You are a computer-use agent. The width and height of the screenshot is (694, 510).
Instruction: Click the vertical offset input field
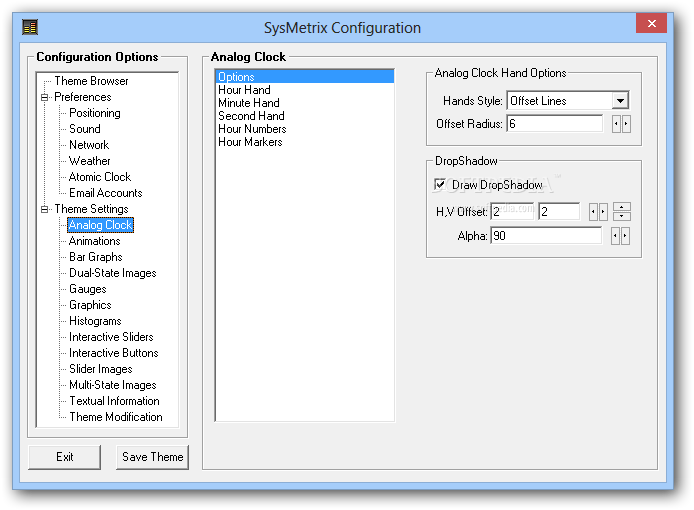click(x=559, y=212)
